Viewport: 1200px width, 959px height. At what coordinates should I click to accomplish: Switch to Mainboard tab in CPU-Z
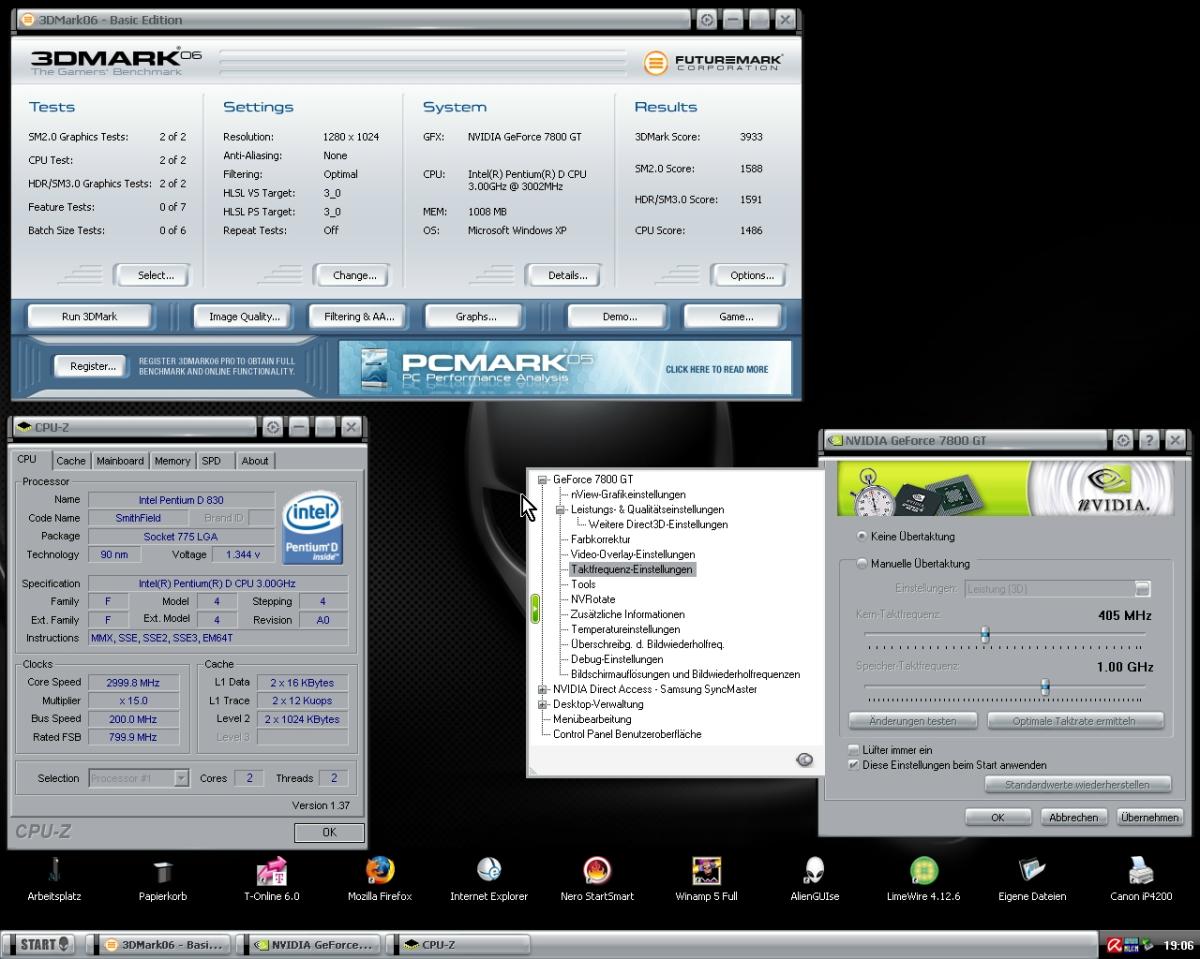[x=120, y=461]
